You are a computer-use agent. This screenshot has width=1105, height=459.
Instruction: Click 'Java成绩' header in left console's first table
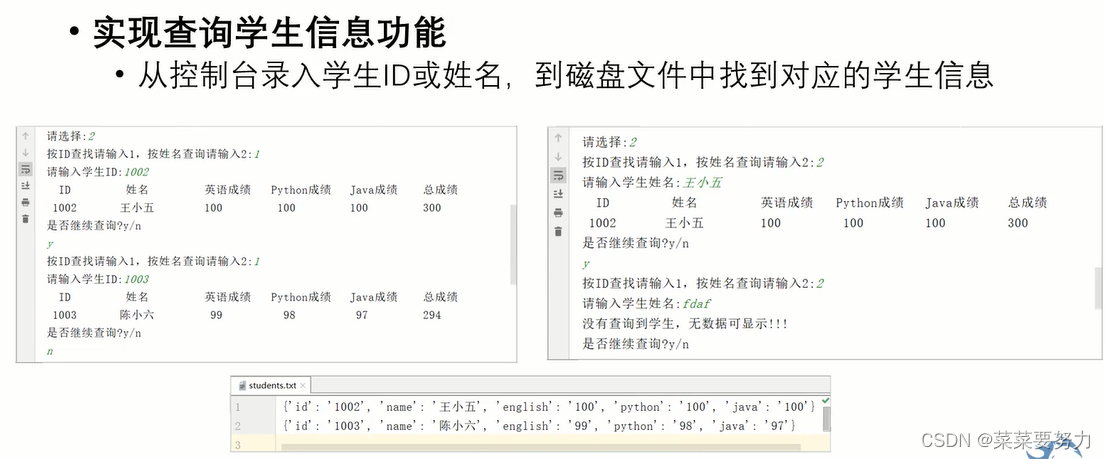pyautogui.click(x=374, y=189)
